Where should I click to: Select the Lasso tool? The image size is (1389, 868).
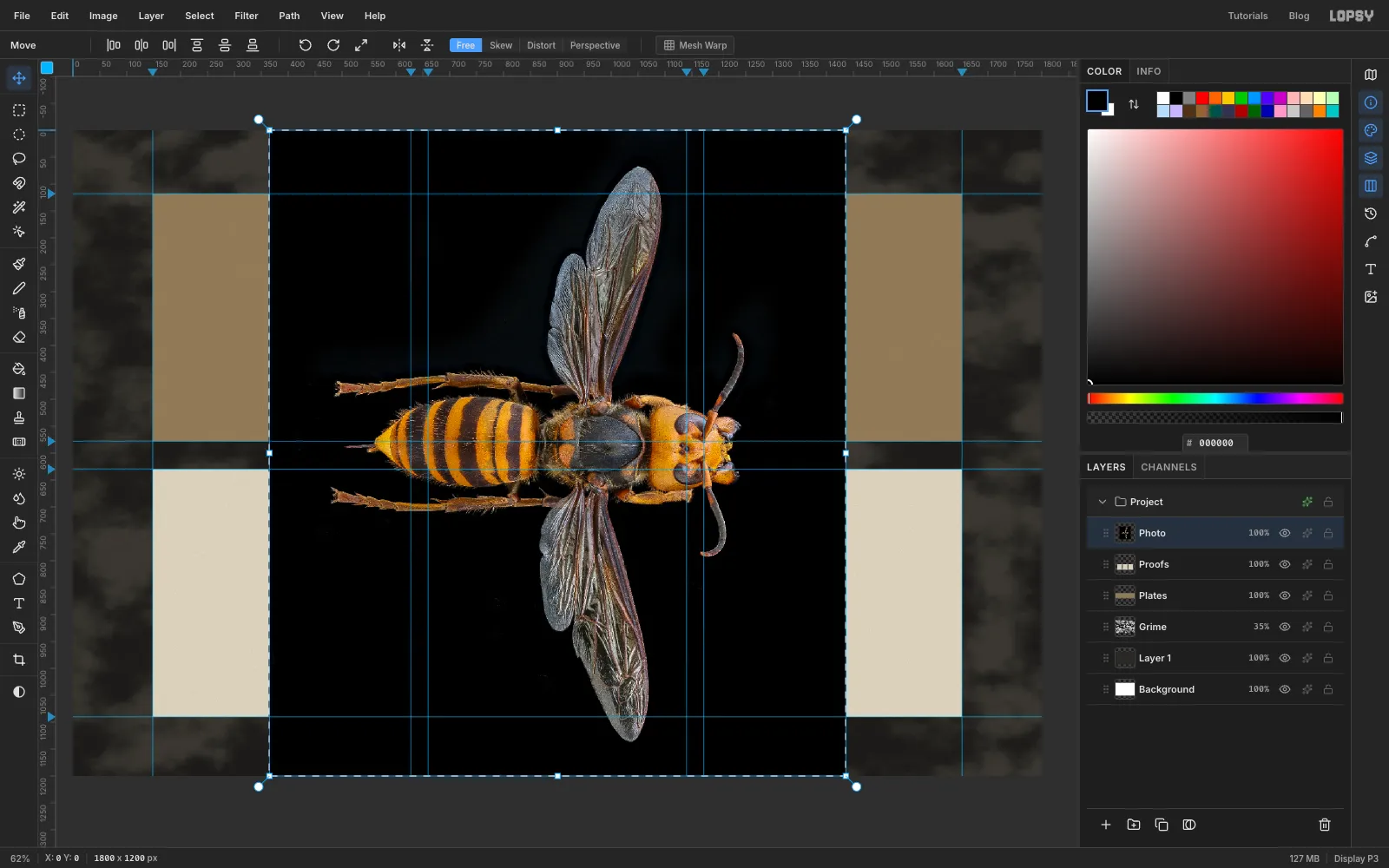point(19,159)
